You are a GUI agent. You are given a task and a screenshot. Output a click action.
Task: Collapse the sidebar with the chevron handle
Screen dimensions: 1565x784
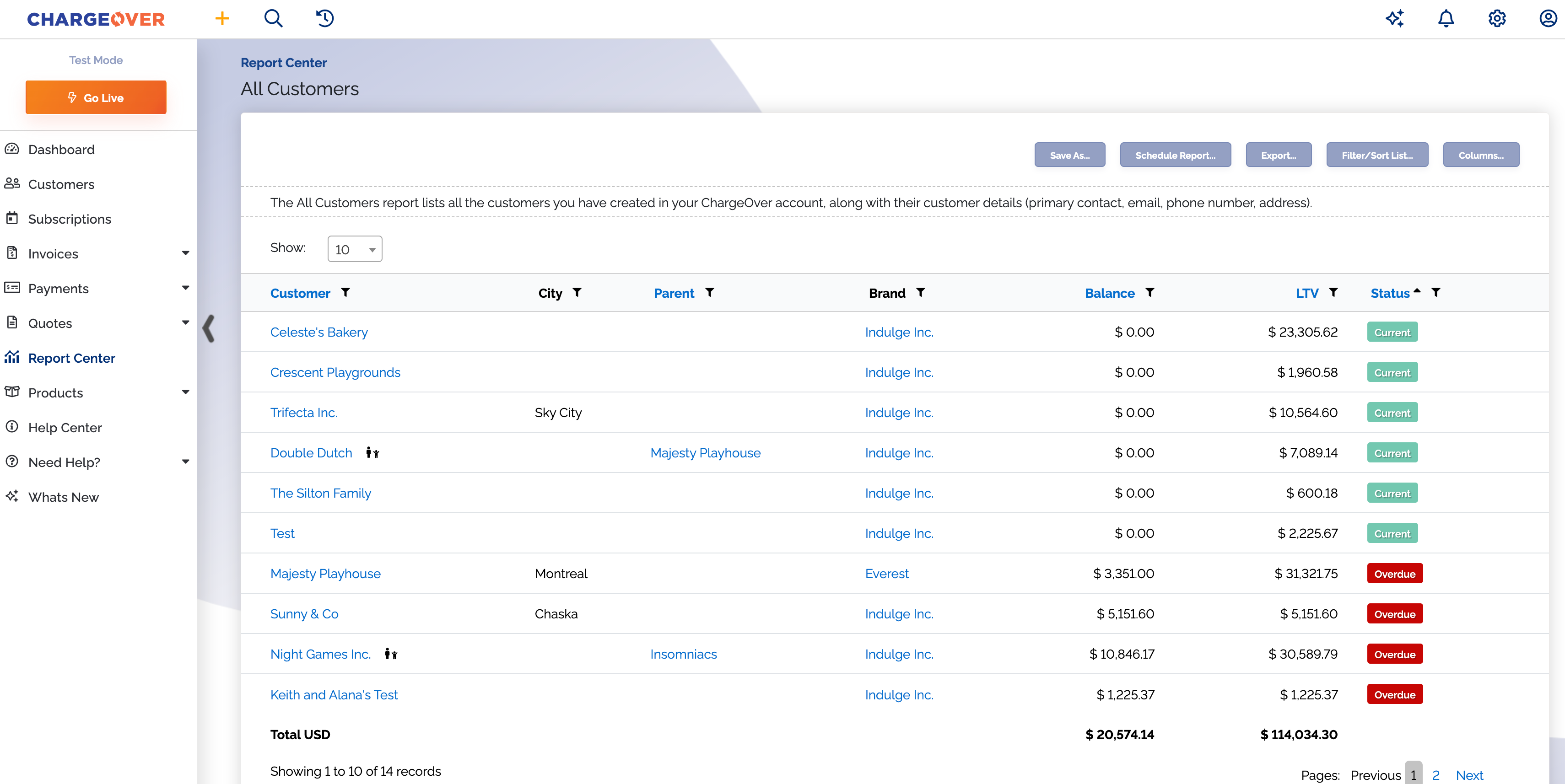208,328
